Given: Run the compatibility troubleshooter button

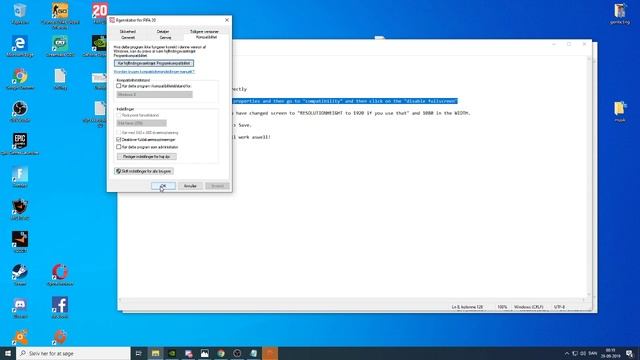Looking at the screenshot, I should coord(154,63).
